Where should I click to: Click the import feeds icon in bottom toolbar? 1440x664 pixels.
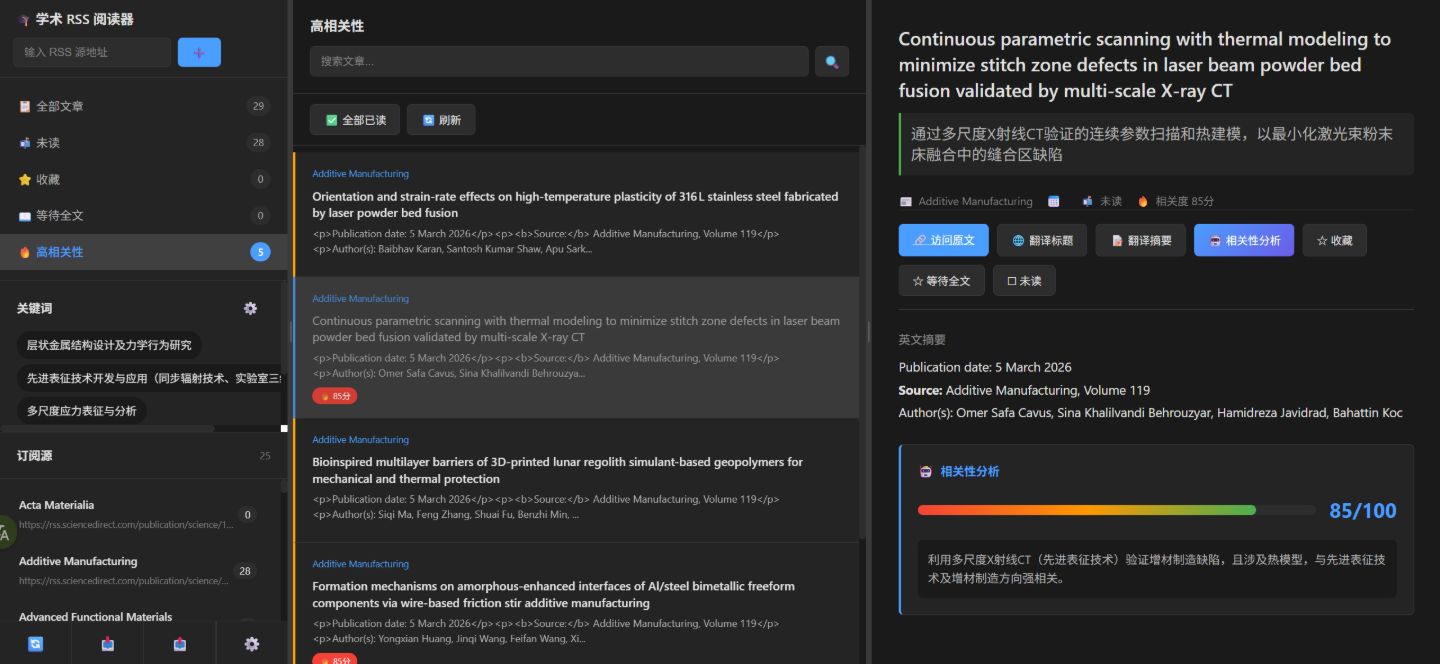click(108, 644)
